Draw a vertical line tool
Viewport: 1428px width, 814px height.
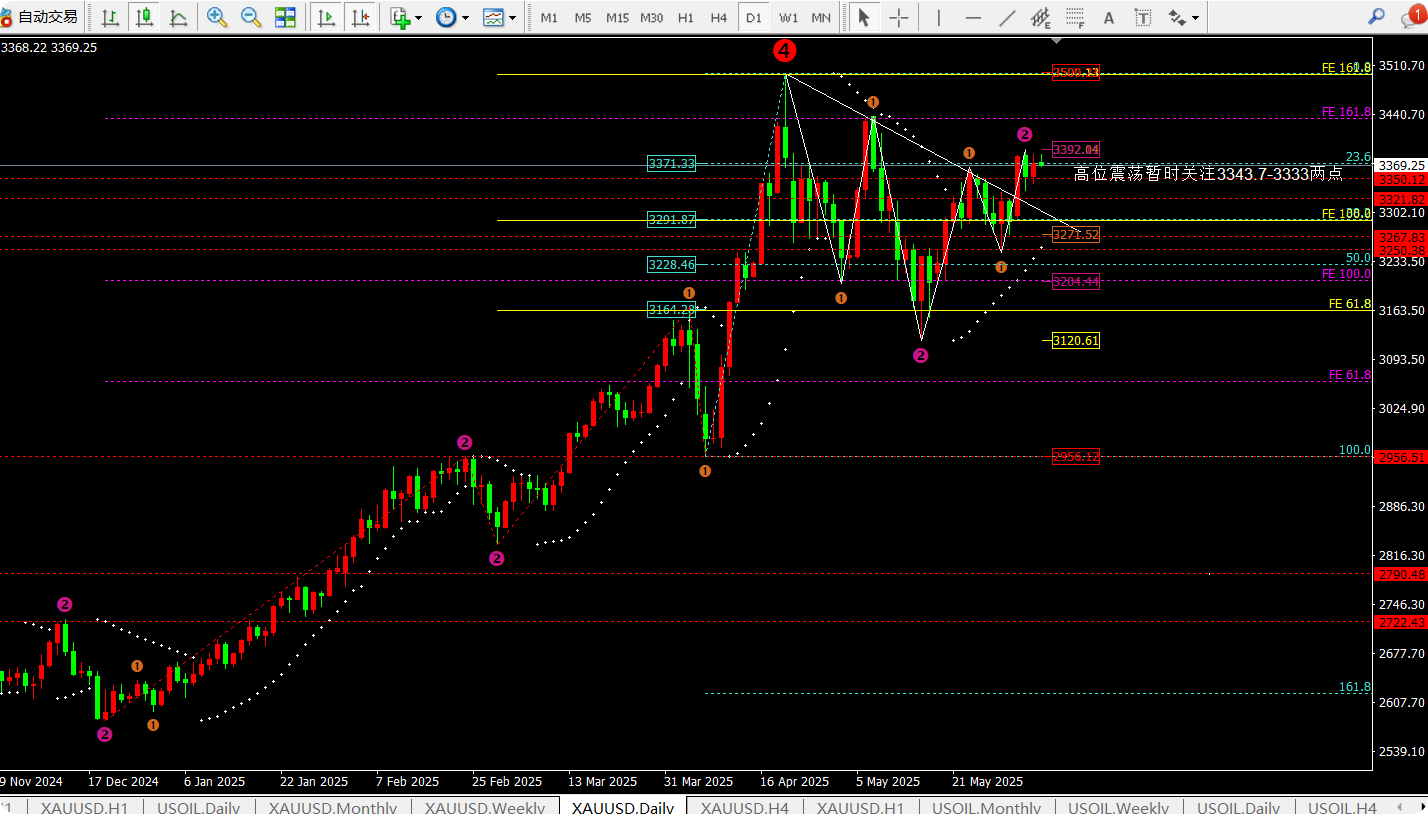point(938,17)
